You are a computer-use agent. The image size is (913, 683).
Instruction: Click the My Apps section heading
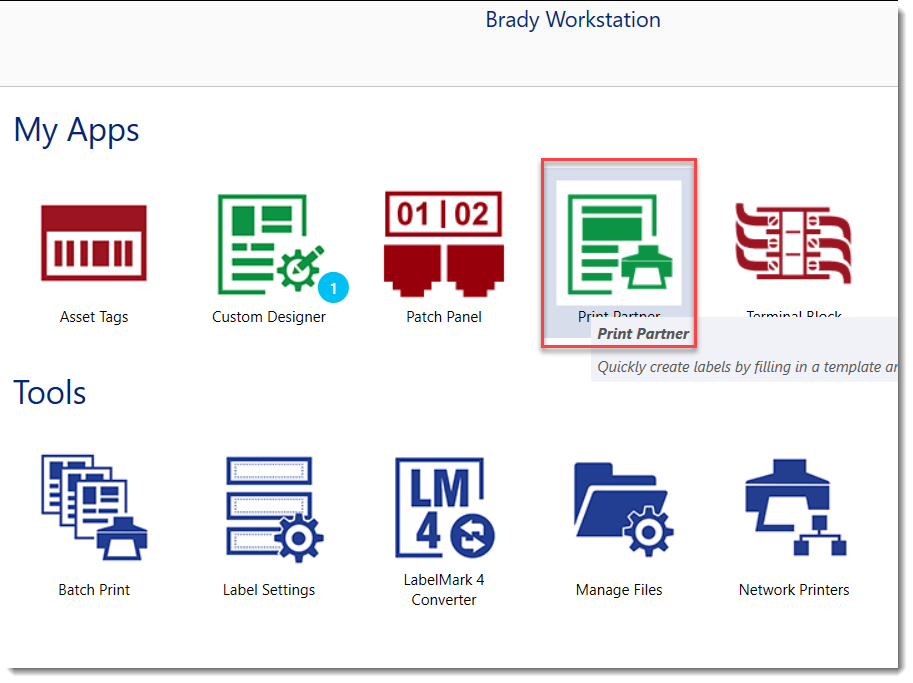point(76,129)
